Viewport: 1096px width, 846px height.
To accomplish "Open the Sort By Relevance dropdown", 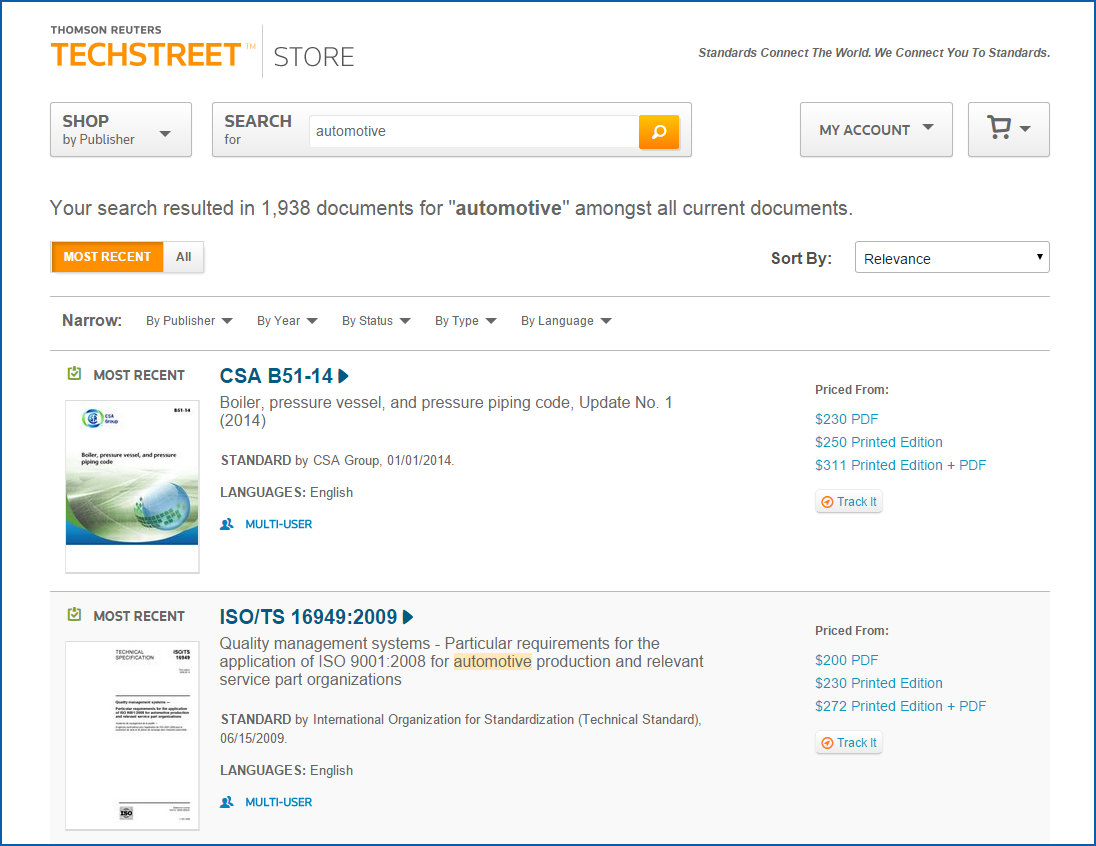I will [x=951, y=258].
